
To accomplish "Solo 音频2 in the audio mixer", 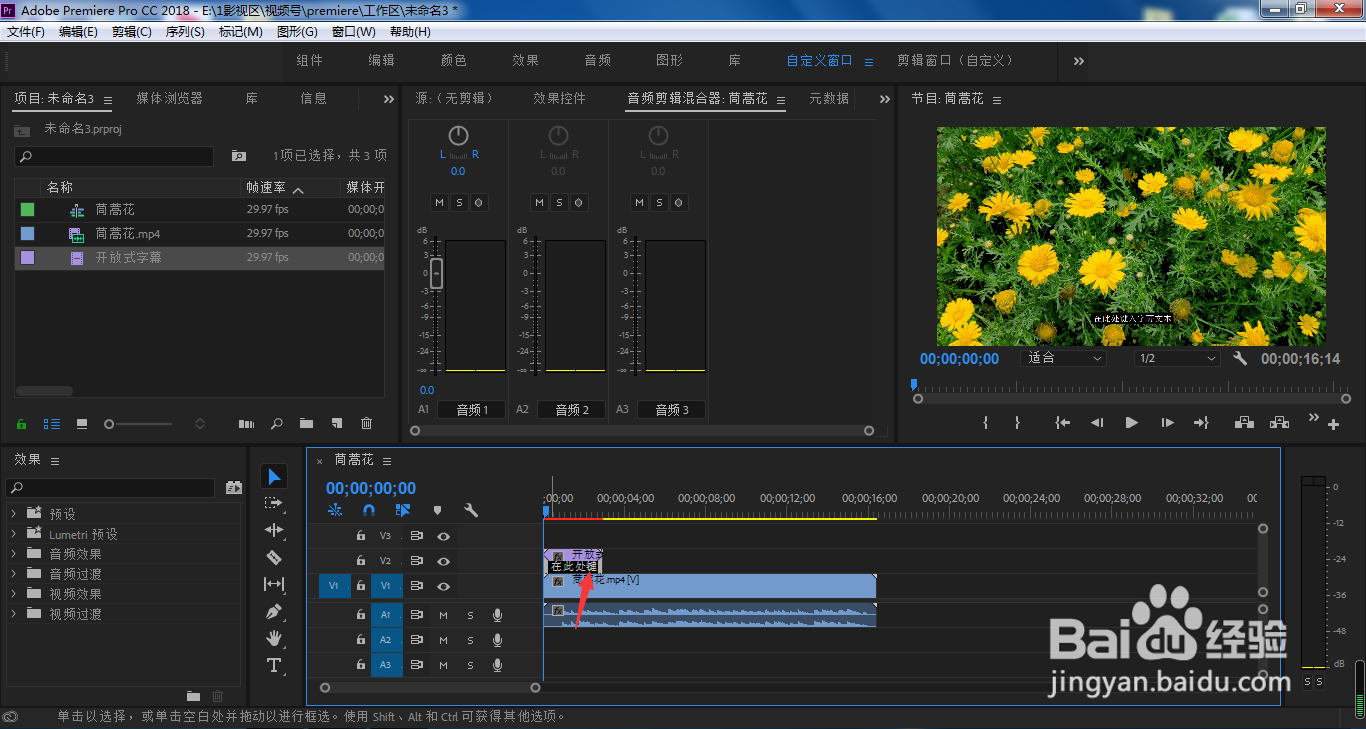I will (559, 202).
